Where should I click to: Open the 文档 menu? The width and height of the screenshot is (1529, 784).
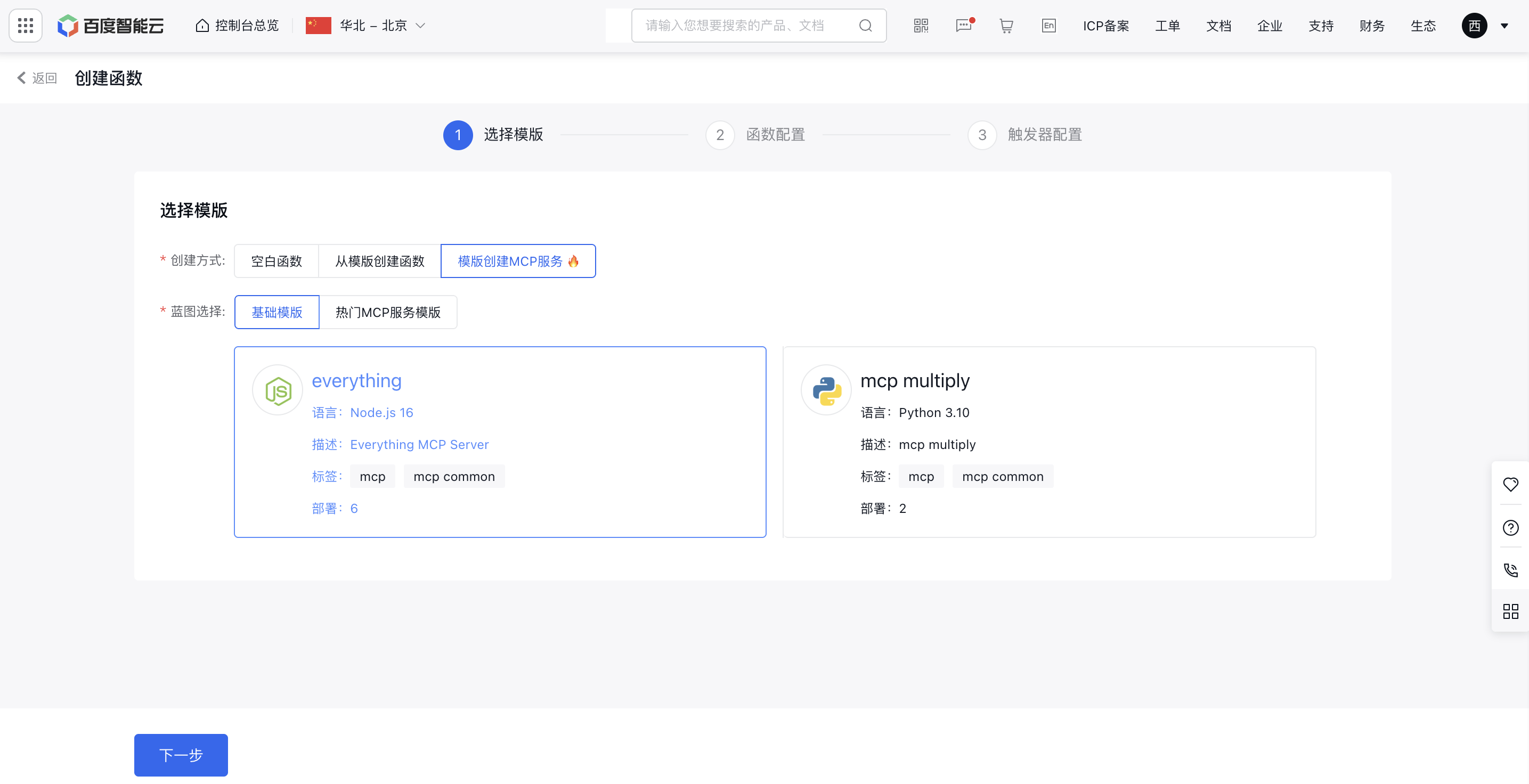pos(1218,26)
